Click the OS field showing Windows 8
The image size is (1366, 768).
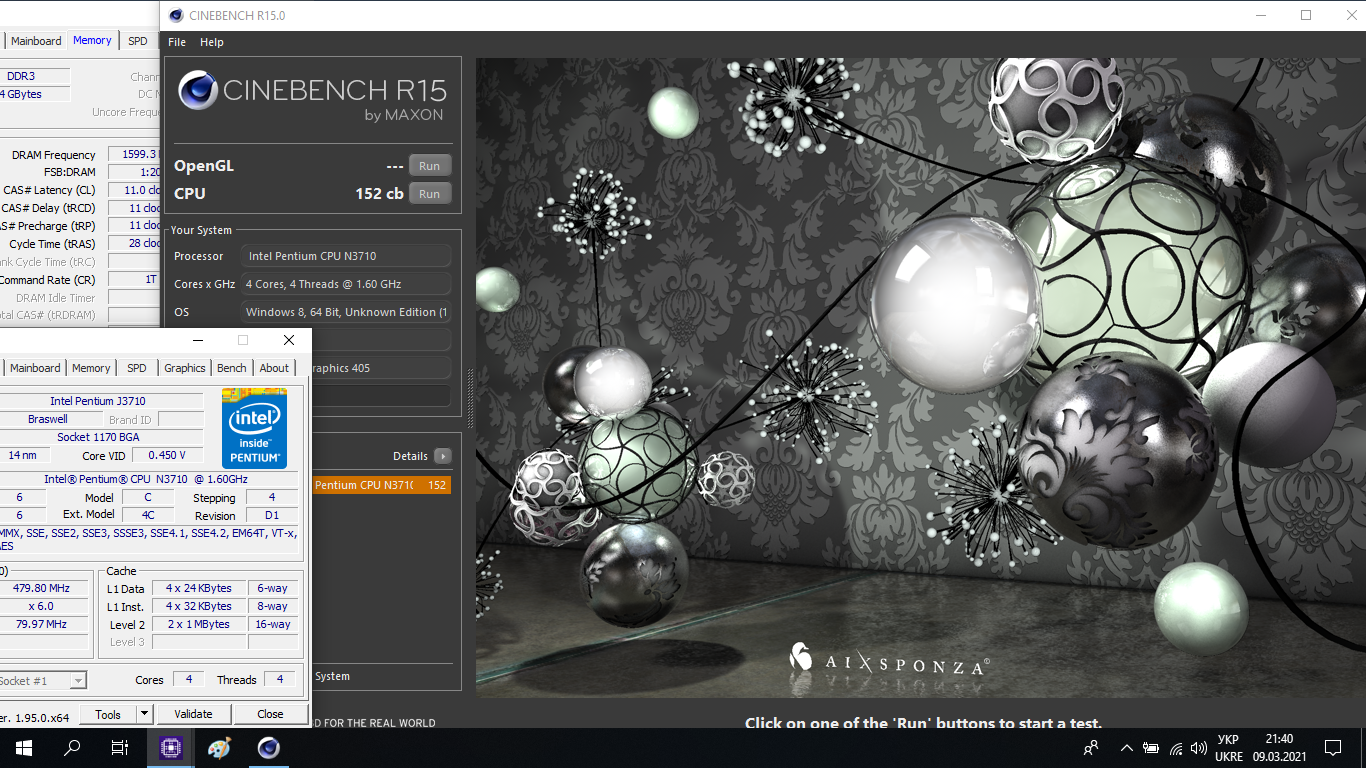(345, 312)
